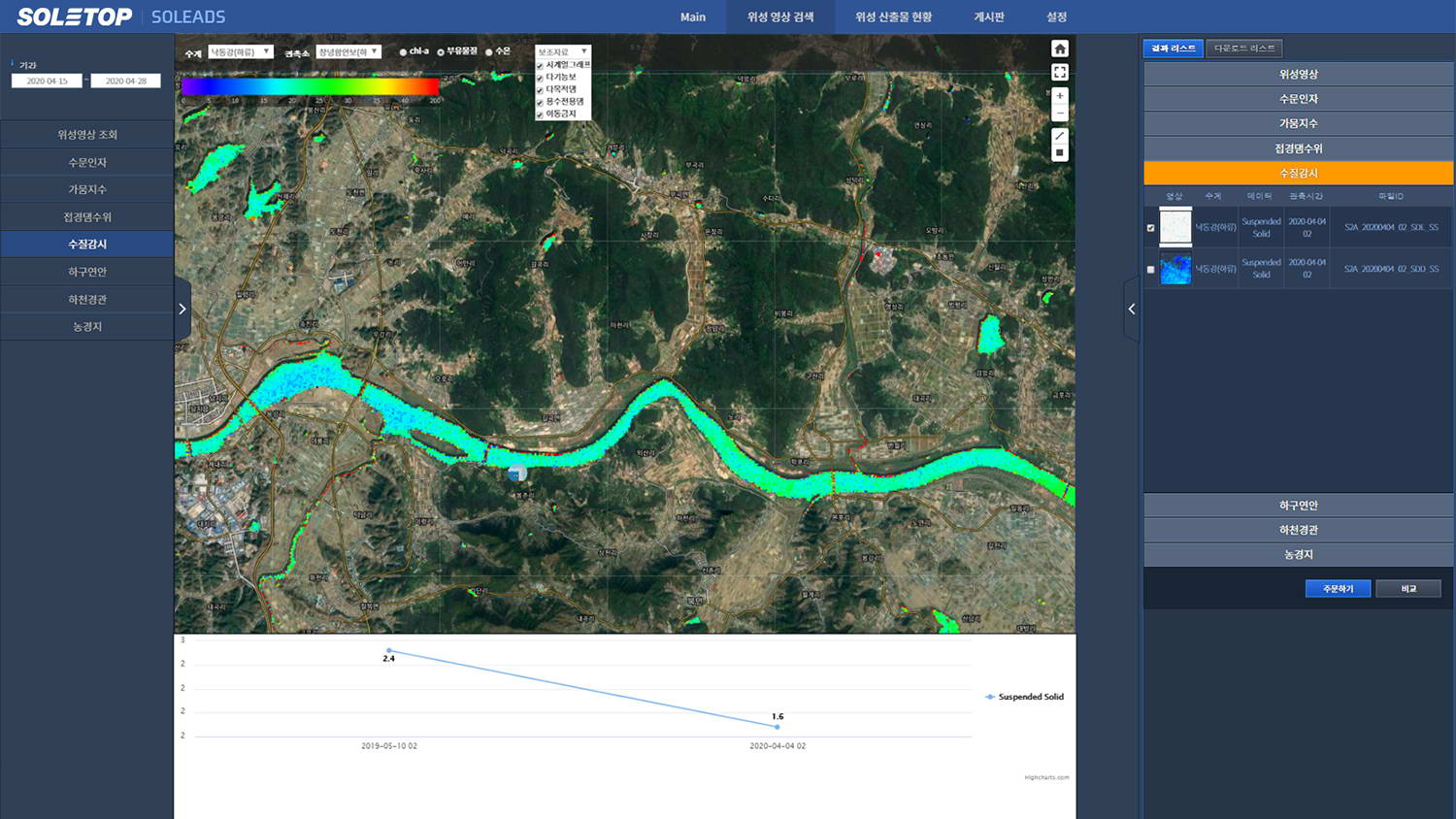Open the 설정 top menu

click(1057, 16)
